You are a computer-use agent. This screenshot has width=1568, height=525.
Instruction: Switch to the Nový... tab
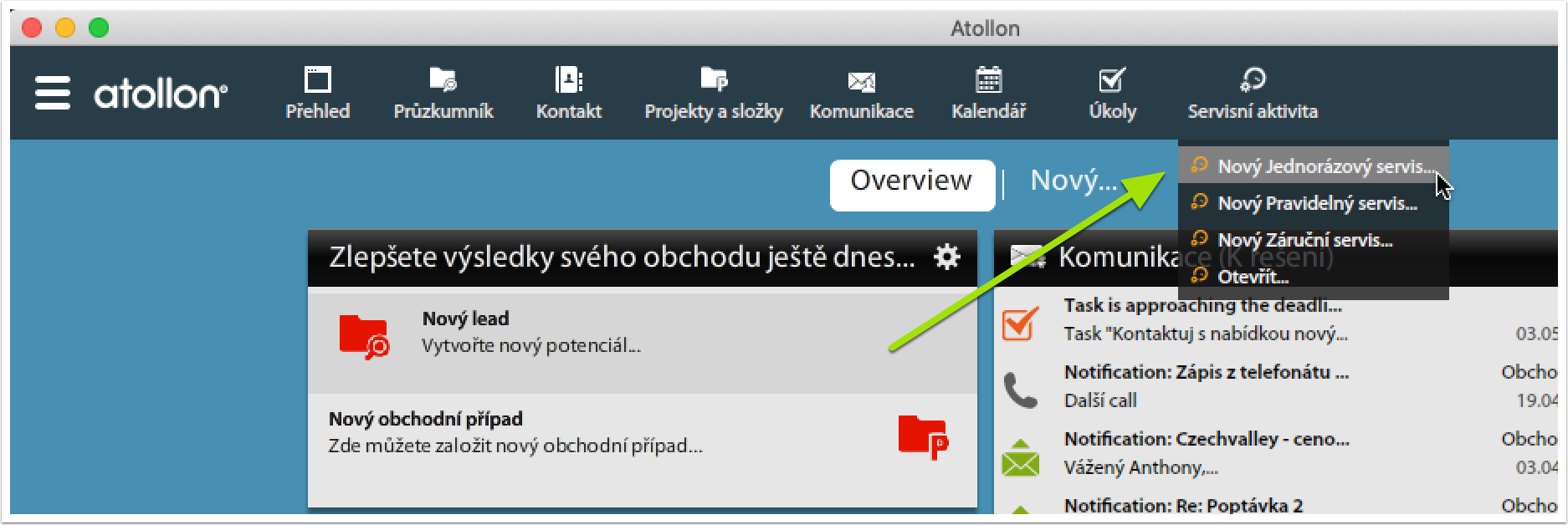tap(1074, 181)
